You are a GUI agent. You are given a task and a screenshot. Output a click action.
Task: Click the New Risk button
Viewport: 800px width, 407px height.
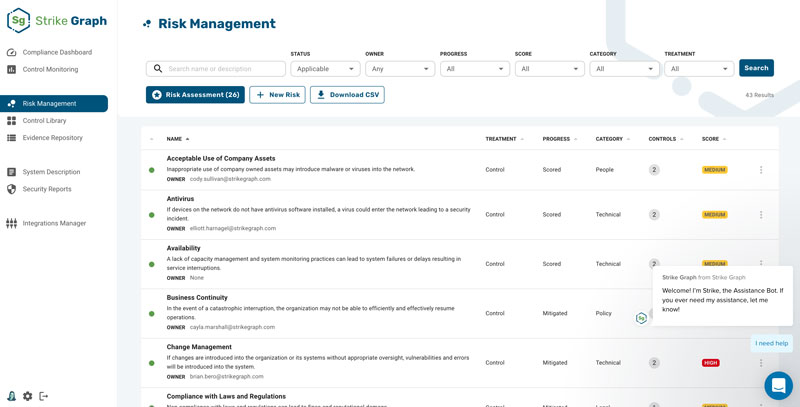coord(277,95)
